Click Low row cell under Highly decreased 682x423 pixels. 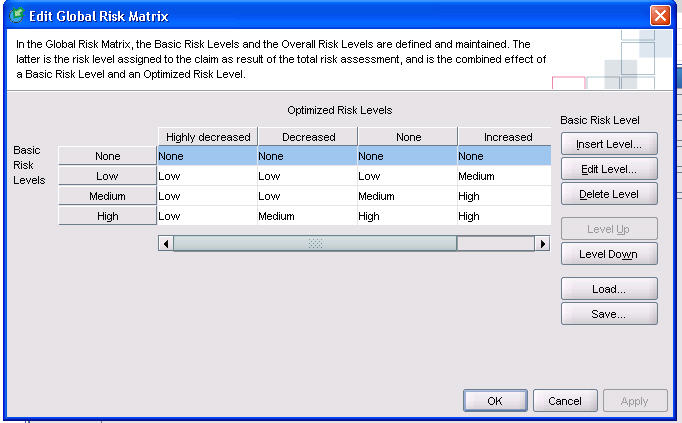[207, 176]
